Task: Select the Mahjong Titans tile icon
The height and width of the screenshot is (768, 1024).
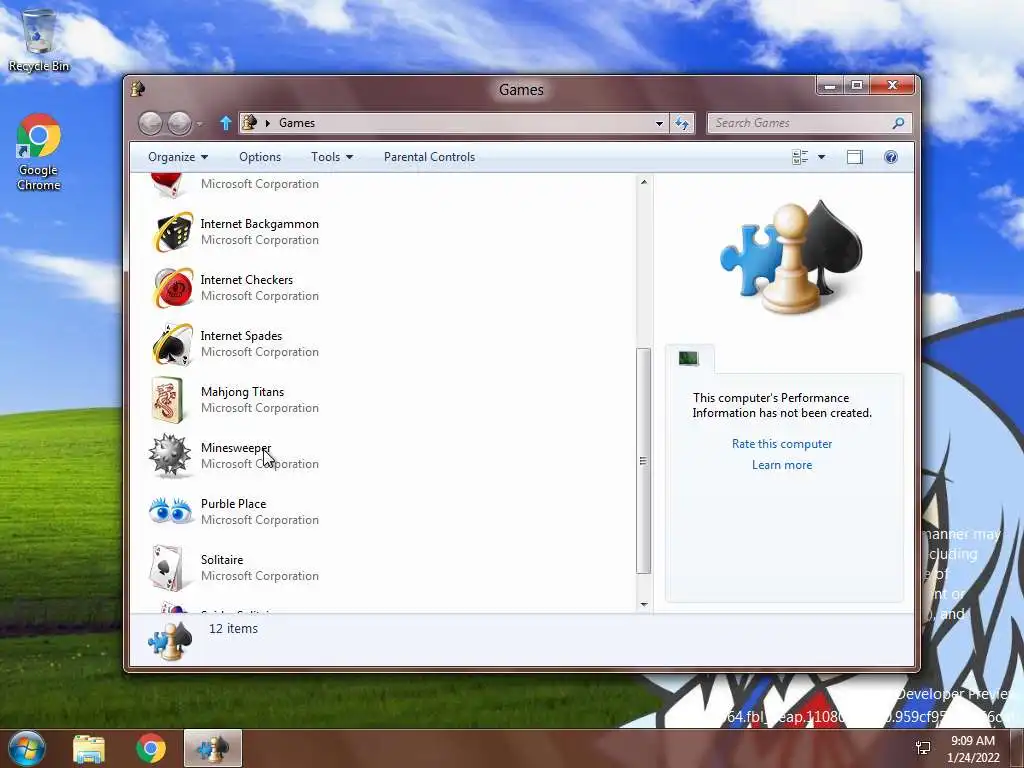Action: (168, 400)
